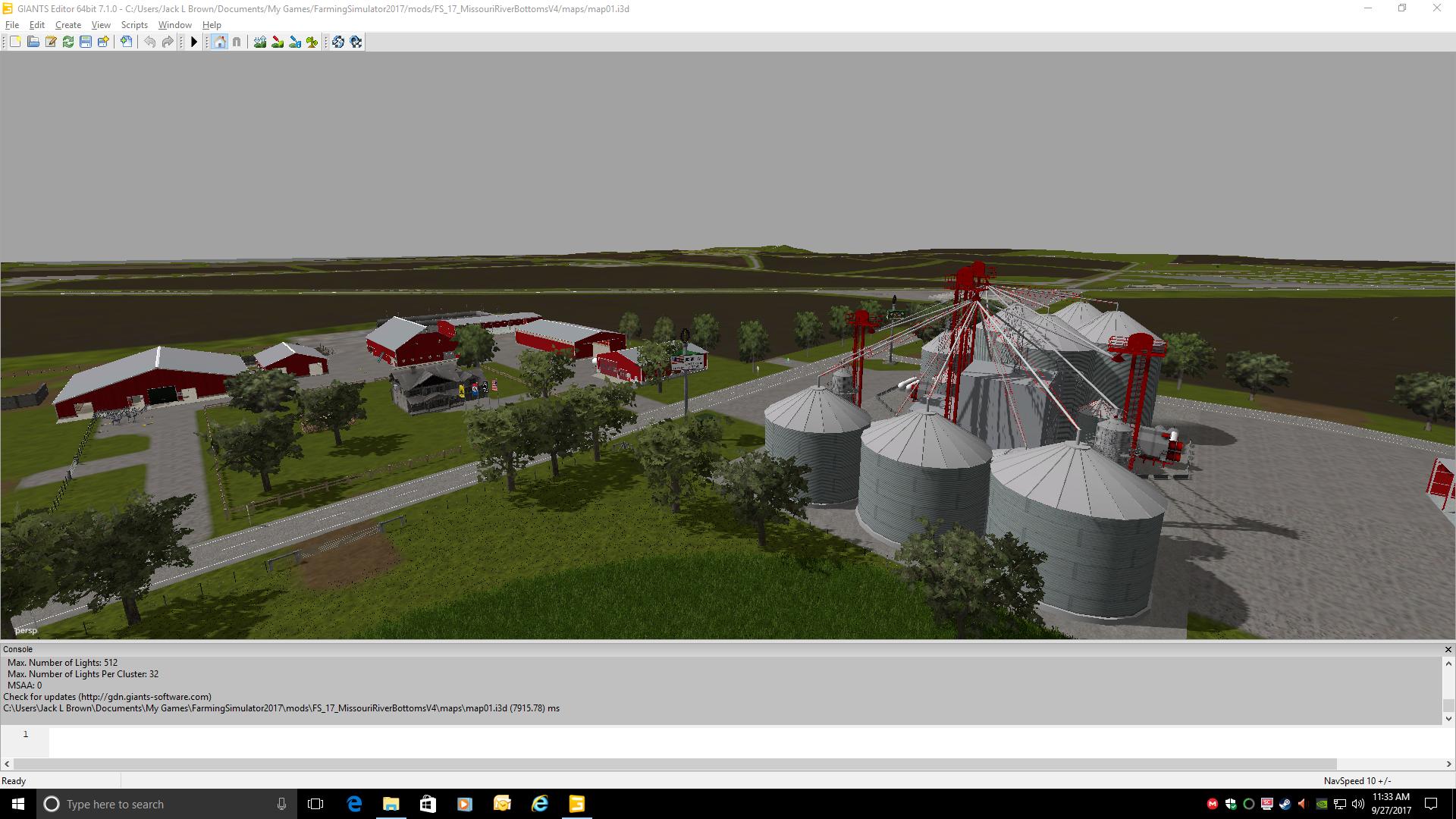Select the foliage paint plant icon
The image size is (1456, 819).
[312, 42]
